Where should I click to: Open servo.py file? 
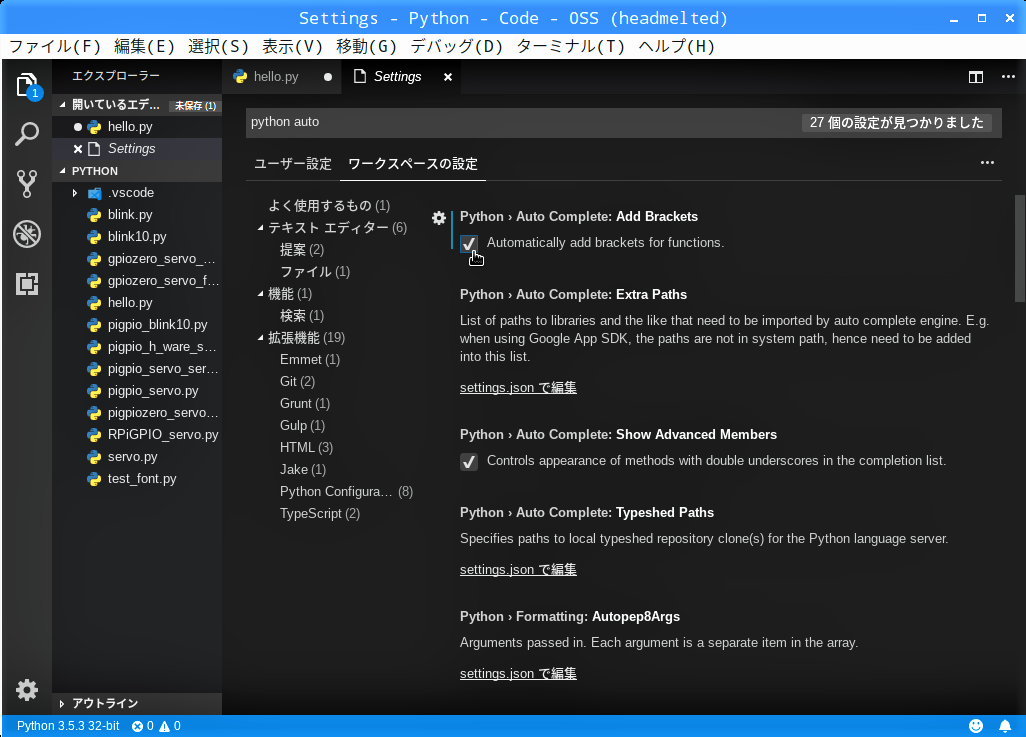132,457
